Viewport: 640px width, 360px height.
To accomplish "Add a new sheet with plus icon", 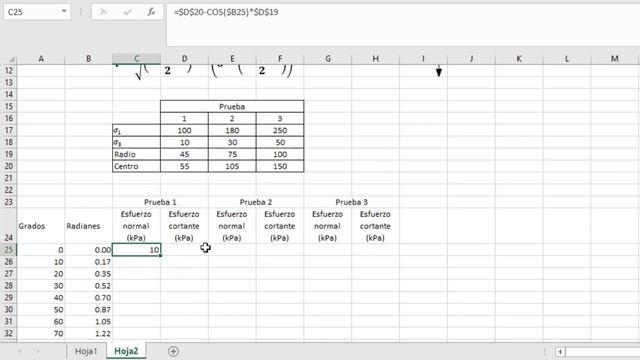I will 173,351.
